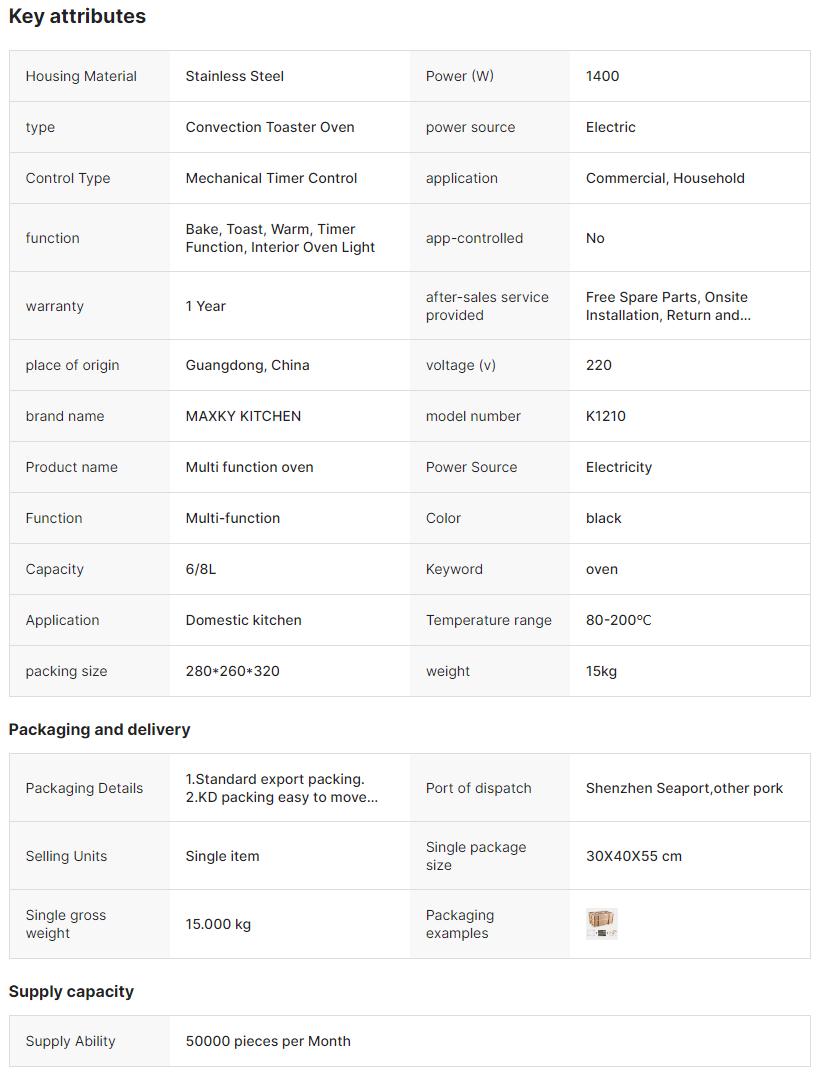Click the Supply capacity heading
The width and height of the screenshot is (818, 1087).
click(71, 992)
